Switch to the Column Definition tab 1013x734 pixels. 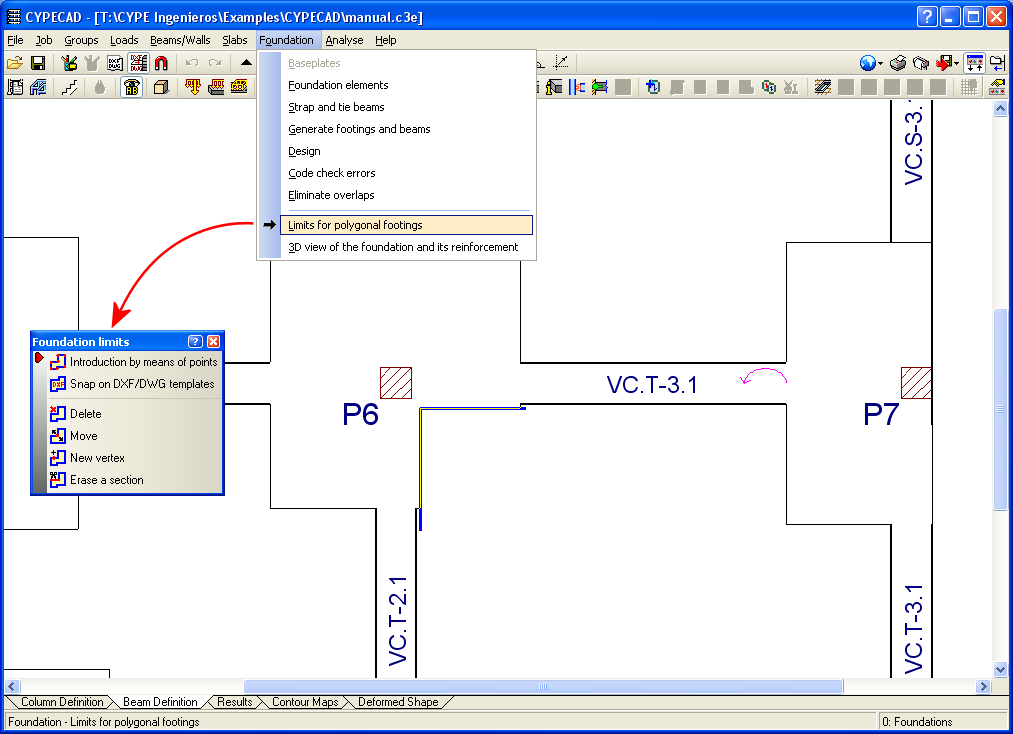tap(62, 702)
